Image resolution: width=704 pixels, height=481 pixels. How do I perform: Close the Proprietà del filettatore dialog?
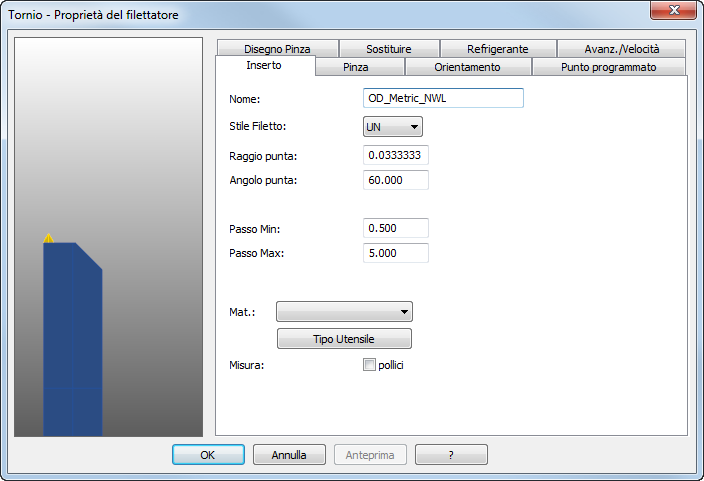[x=673, y=10]
